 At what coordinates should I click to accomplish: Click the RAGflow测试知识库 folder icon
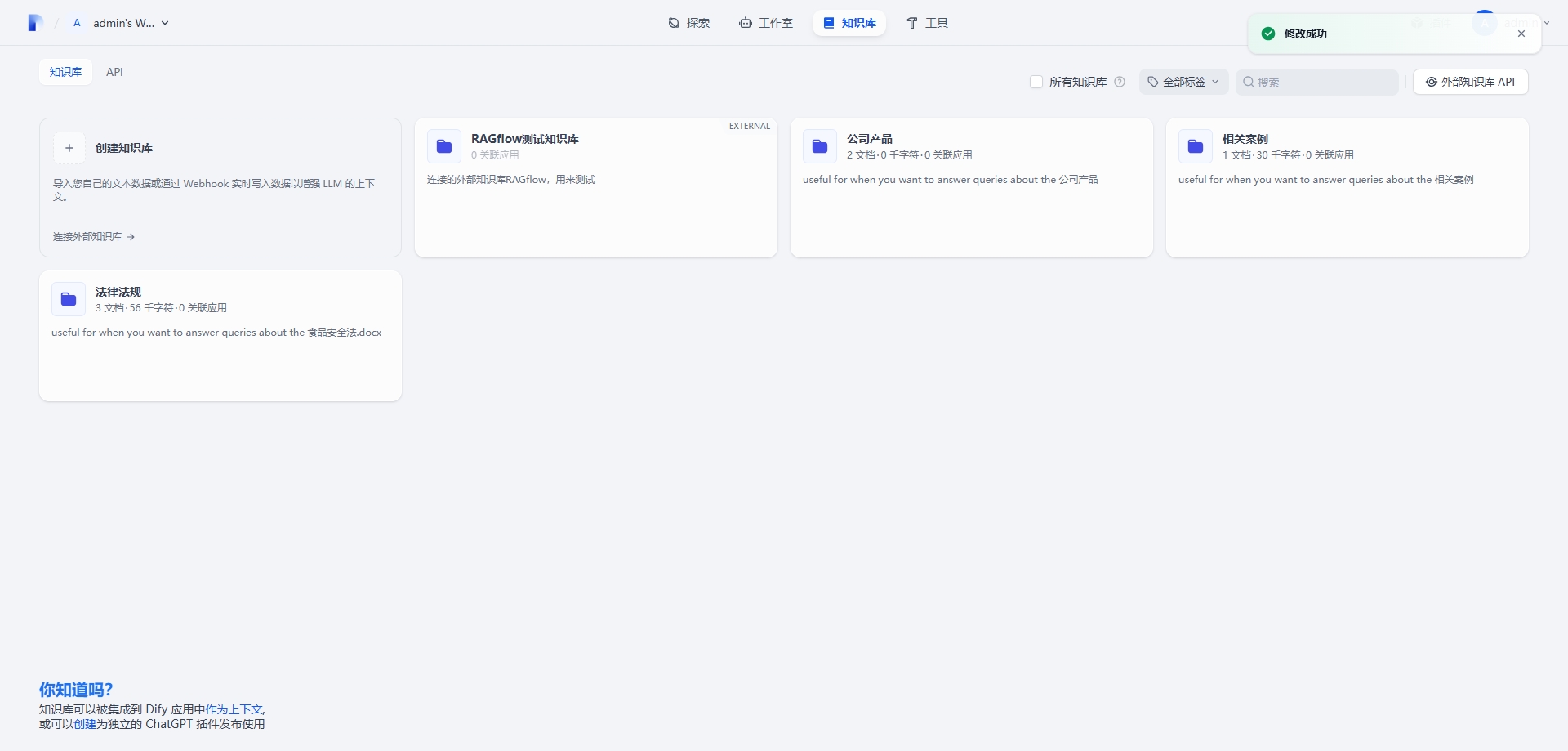(444, 147)
